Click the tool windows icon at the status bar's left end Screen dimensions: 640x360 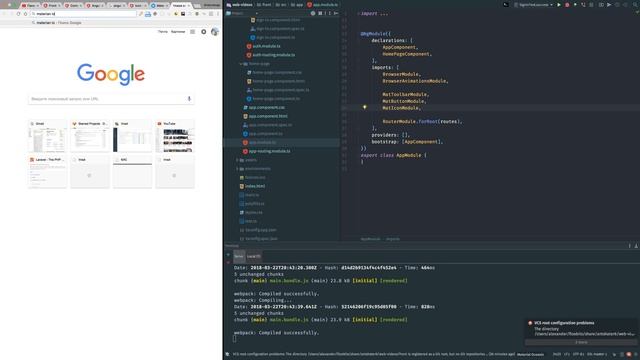[x=227, y=354]
